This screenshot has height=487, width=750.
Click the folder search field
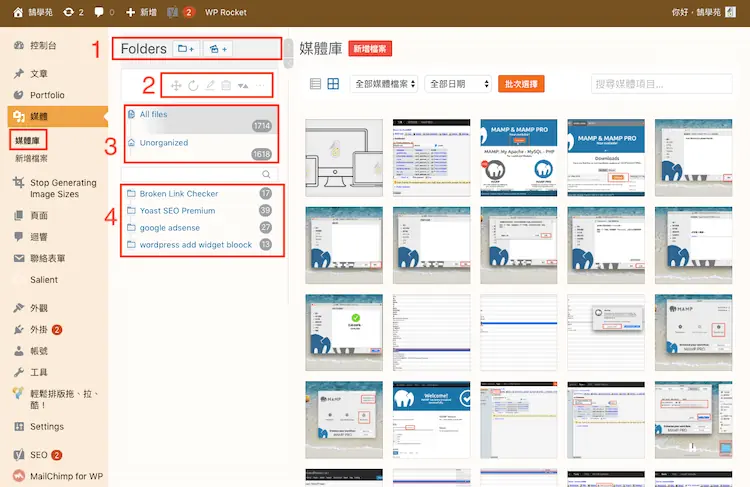[x=199, y=174]
